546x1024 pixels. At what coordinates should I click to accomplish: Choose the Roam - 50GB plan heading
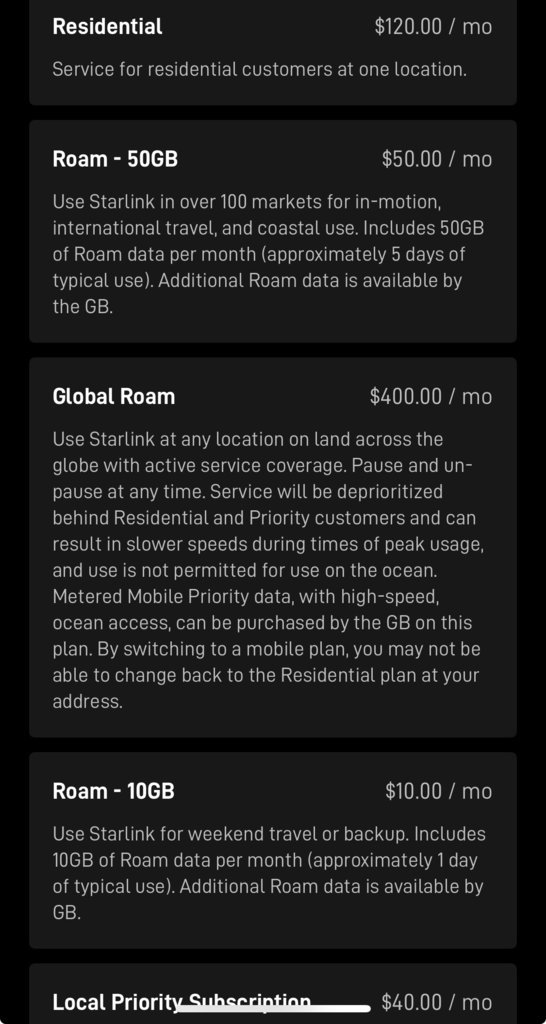pos(115,159)
